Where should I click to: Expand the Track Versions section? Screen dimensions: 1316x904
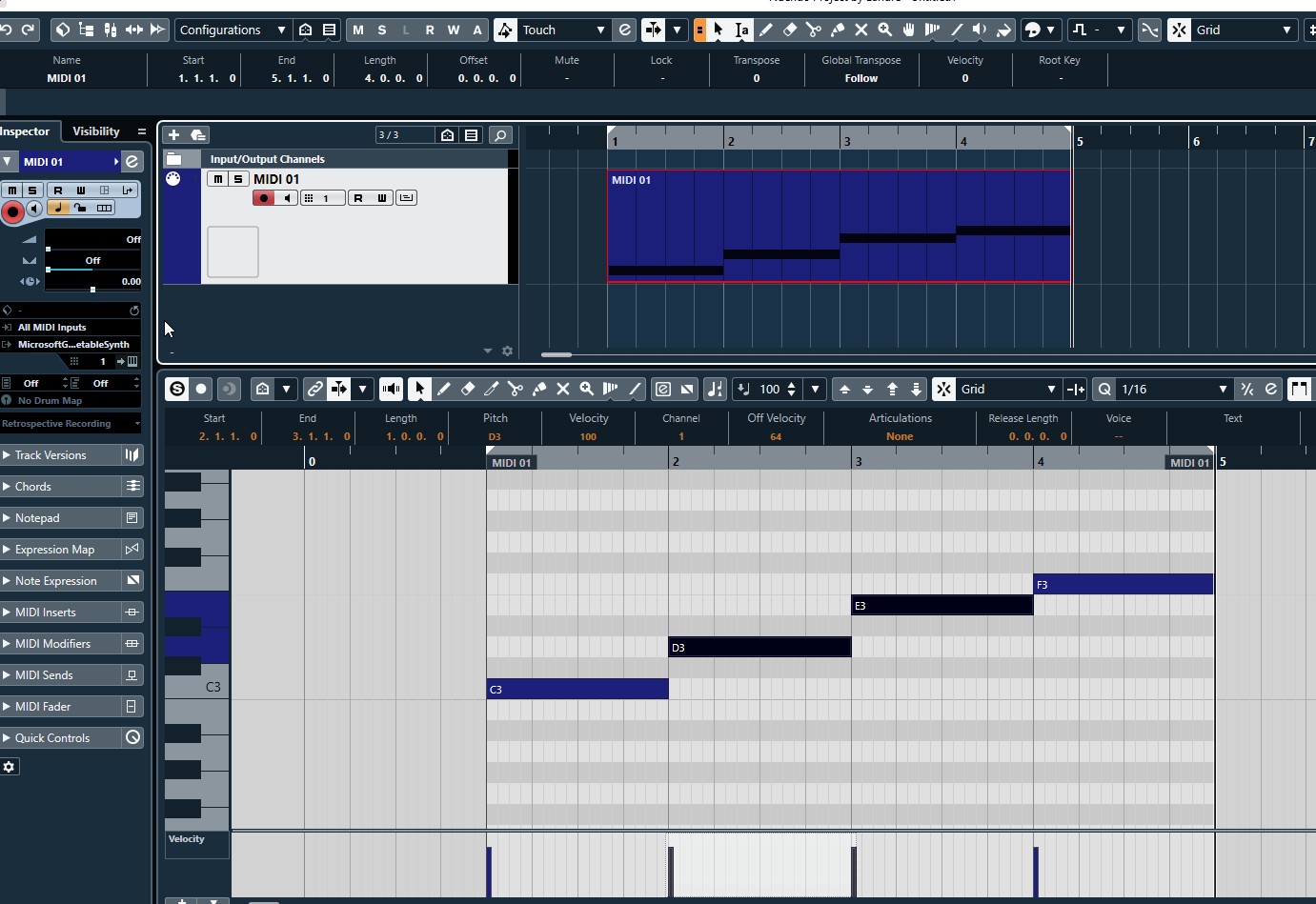pos(60,455)
